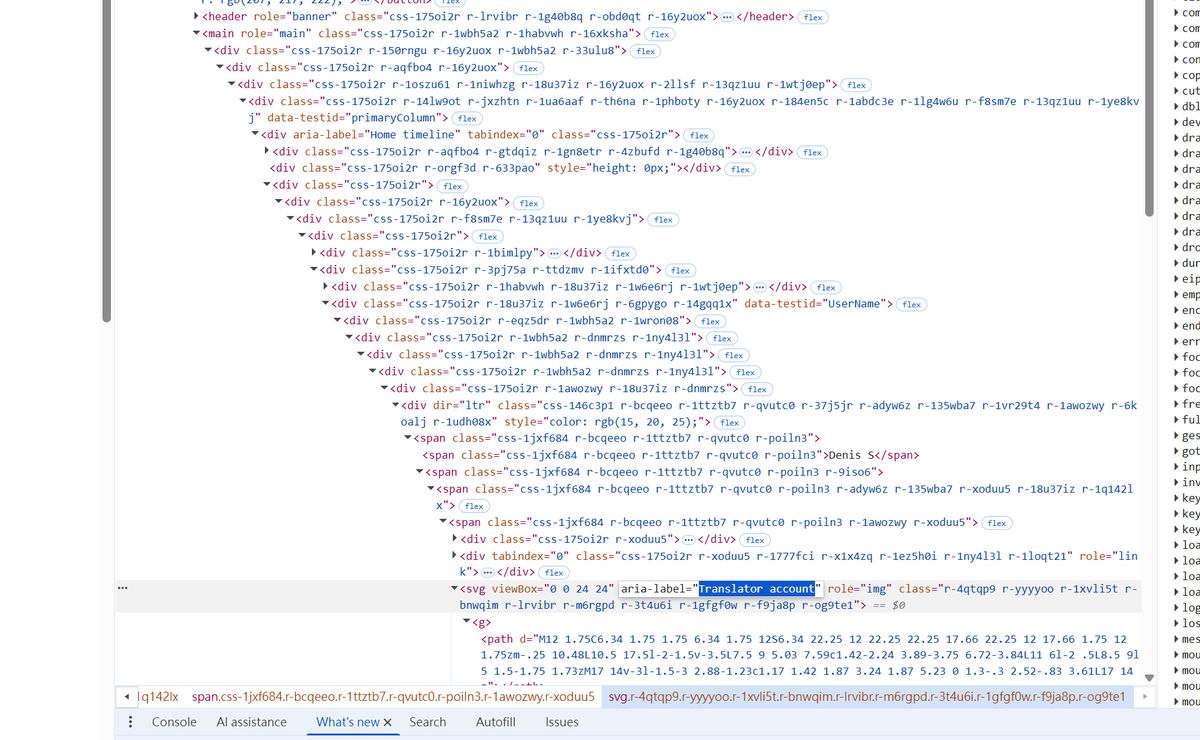Collapse the main role node
Viewport: 1200px width, 740px height.
point(196,34)
